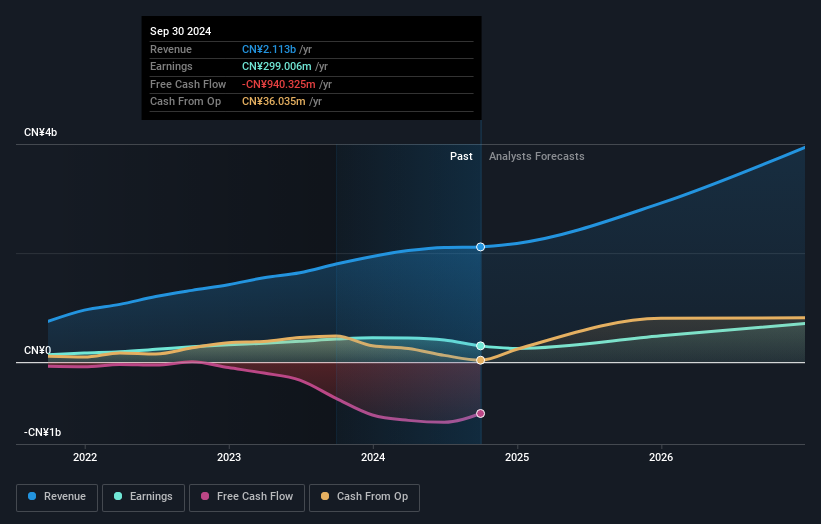Image resolution: width=821 pixels, height=524 pixels.
Task: Click the pink Free Cash Flow data point
Action: tap(481, 414)
